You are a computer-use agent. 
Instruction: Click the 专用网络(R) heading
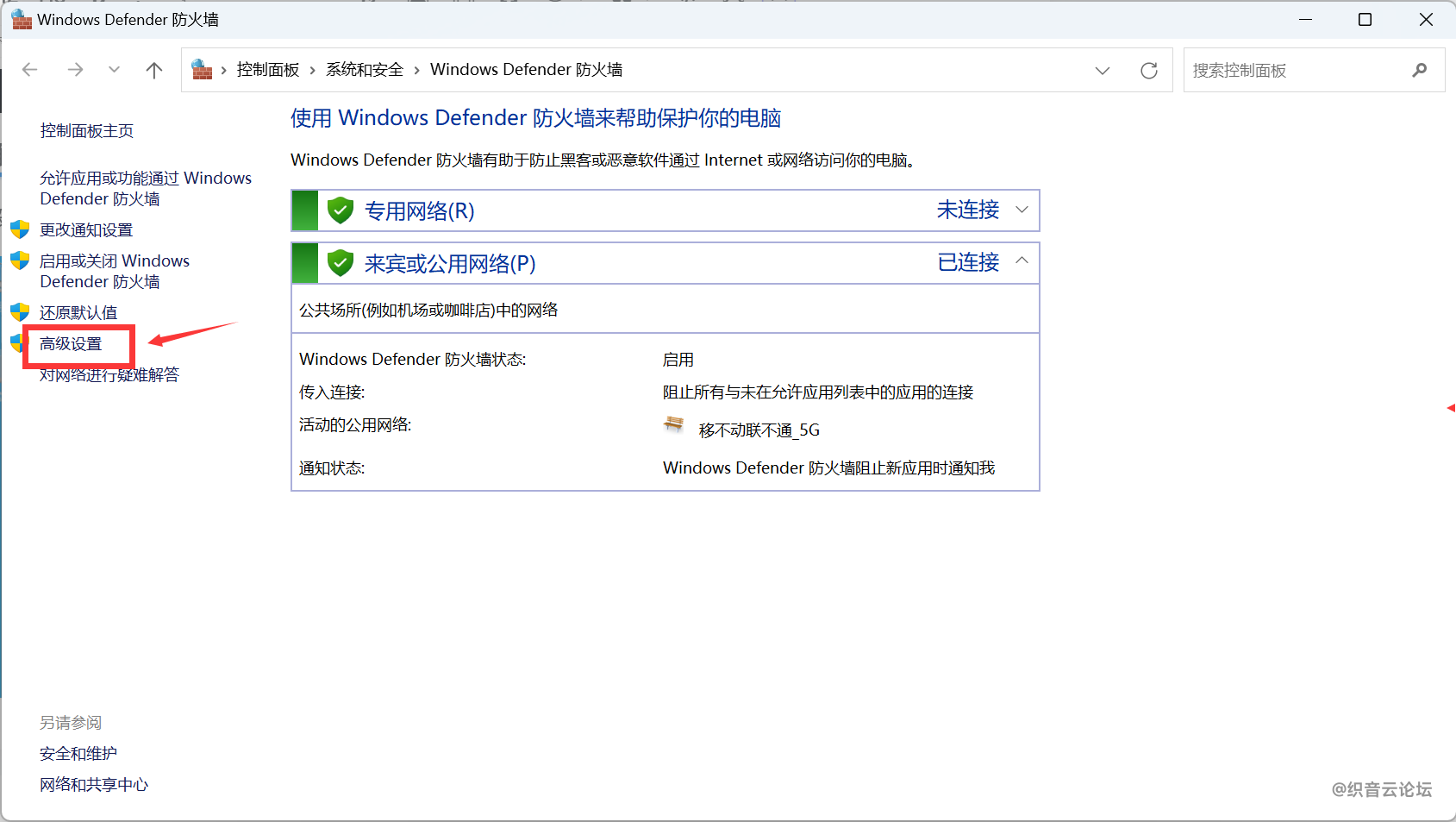tap(420, 211)
